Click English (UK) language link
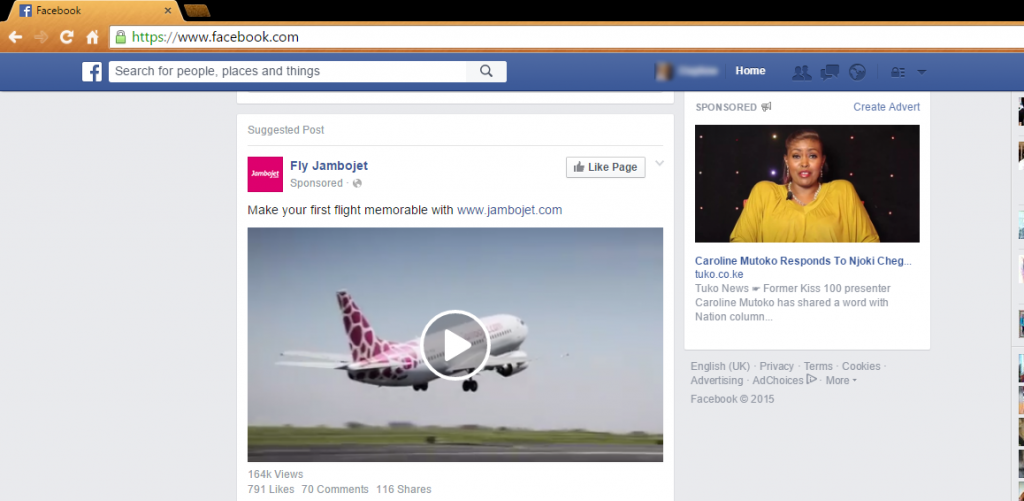Screen dimensions: 1024x501 tap(720, 366)
